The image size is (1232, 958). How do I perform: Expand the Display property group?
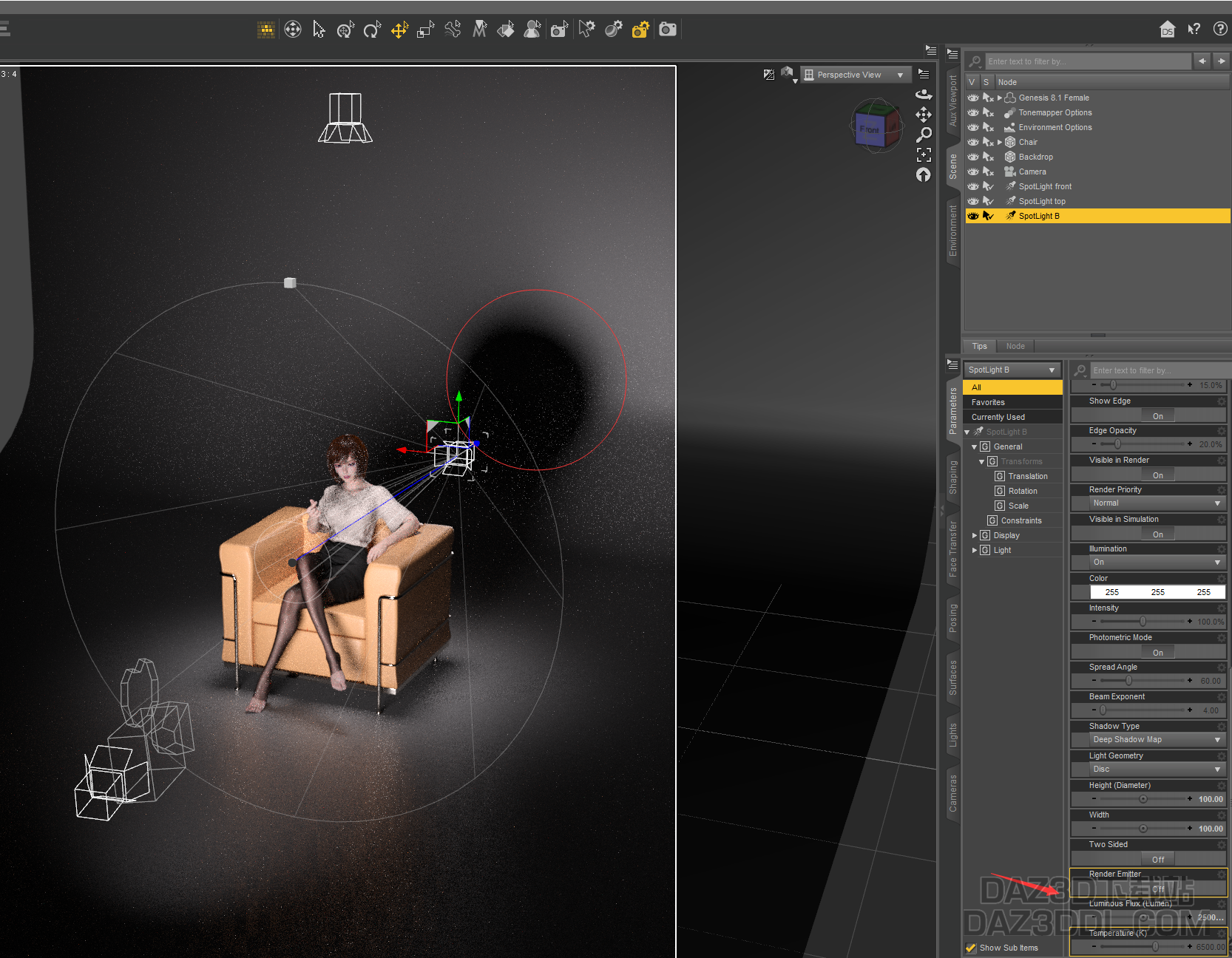pyautogui.click(x=975, y=535)
